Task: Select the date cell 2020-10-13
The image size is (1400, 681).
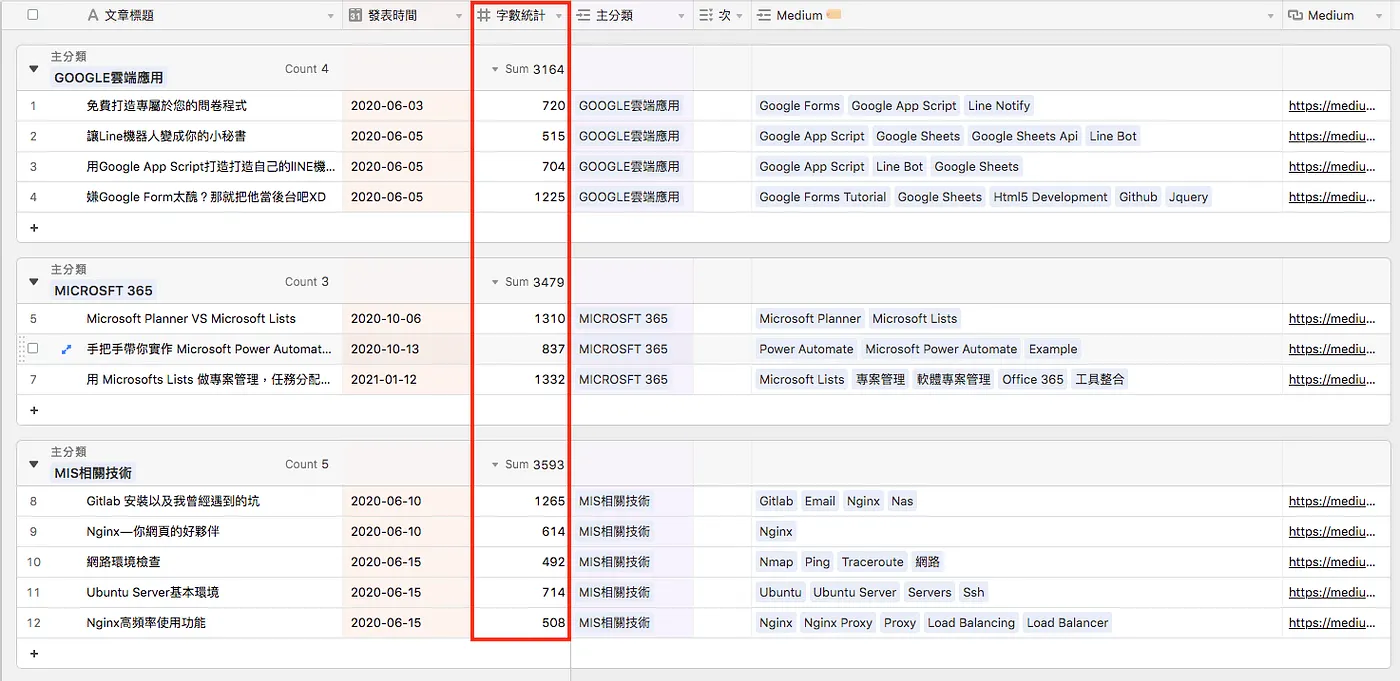Action: tap(407, 349)
